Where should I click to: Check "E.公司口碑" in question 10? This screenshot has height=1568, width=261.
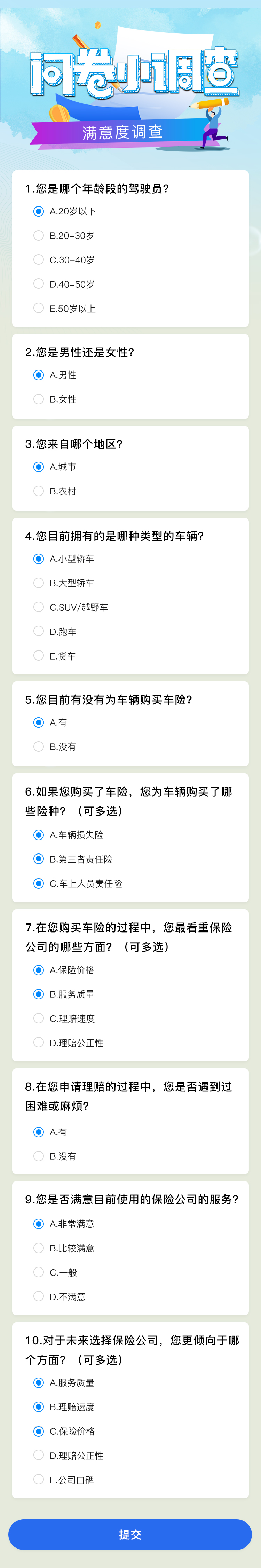[38, 1480]
